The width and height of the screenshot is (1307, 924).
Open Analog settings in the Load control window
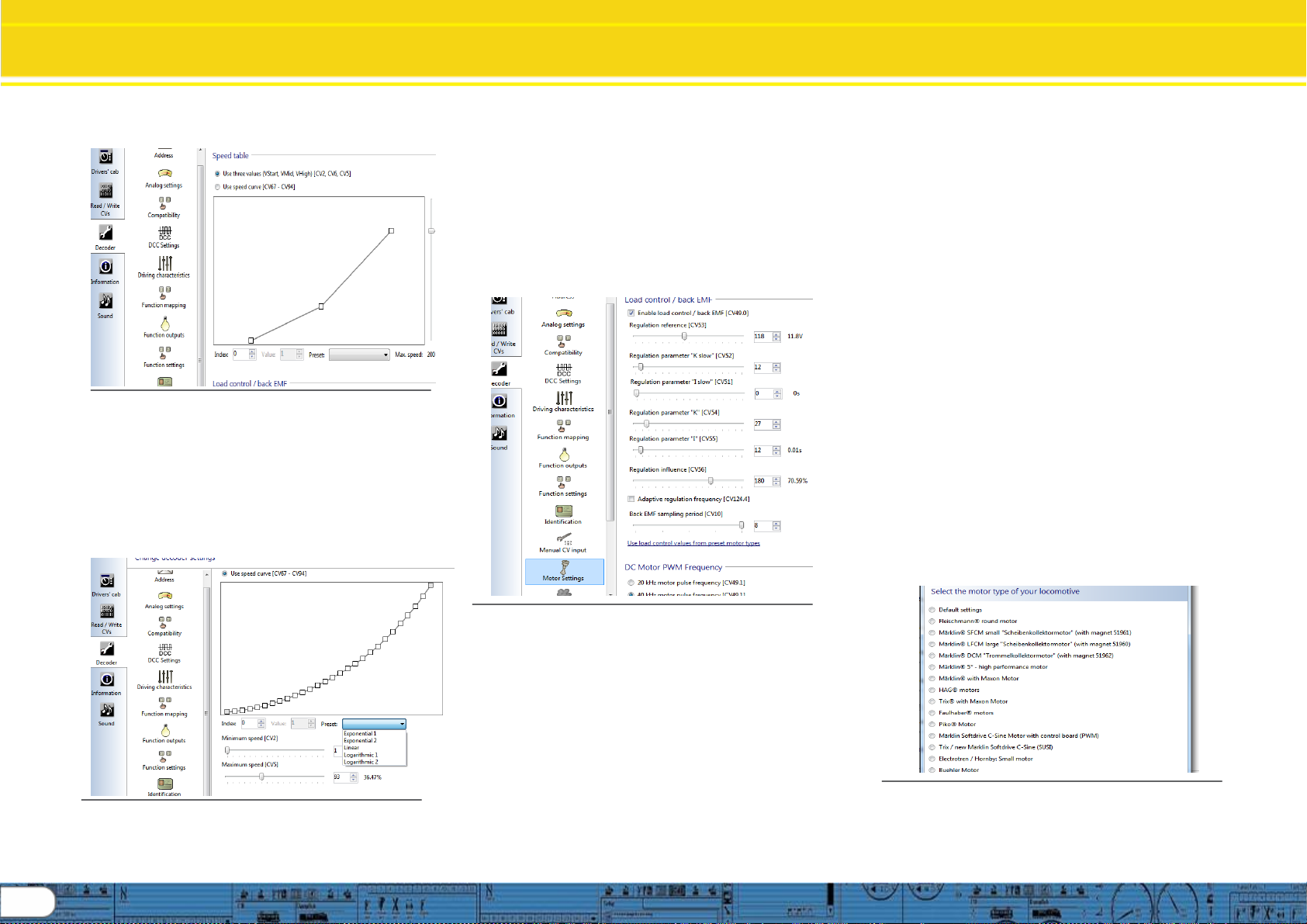click(564, 318)
